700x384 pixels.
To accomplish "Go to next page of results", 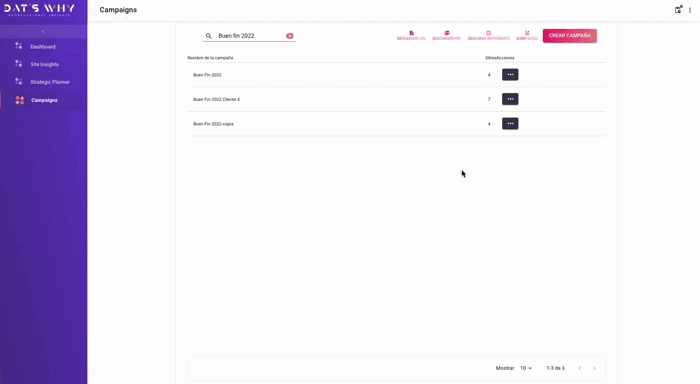I will [594, 368].
